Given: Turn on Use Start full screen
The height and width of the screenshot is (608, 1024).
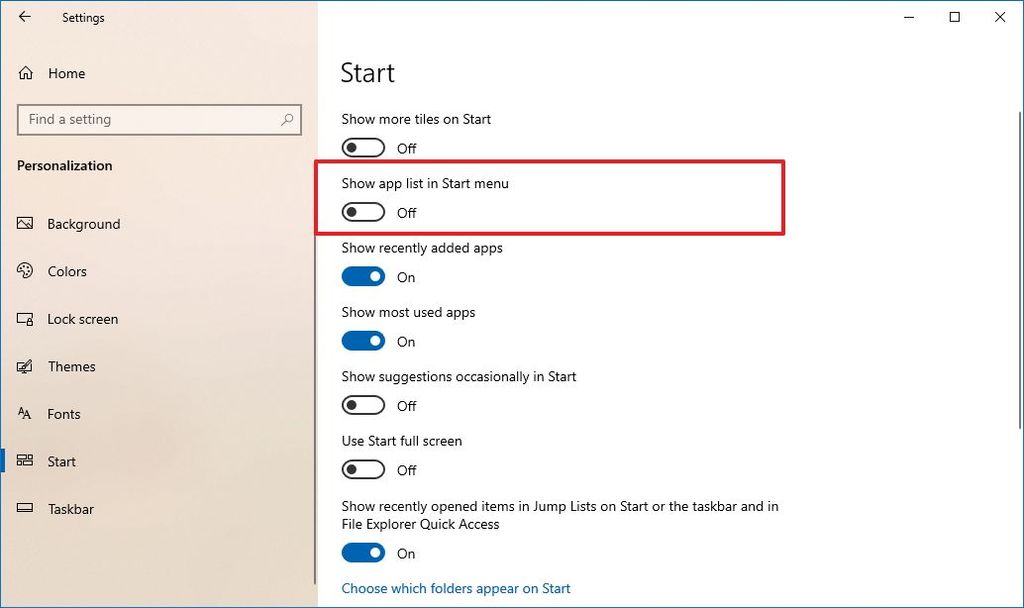Looking at the screenshot, I should point(362,469).
